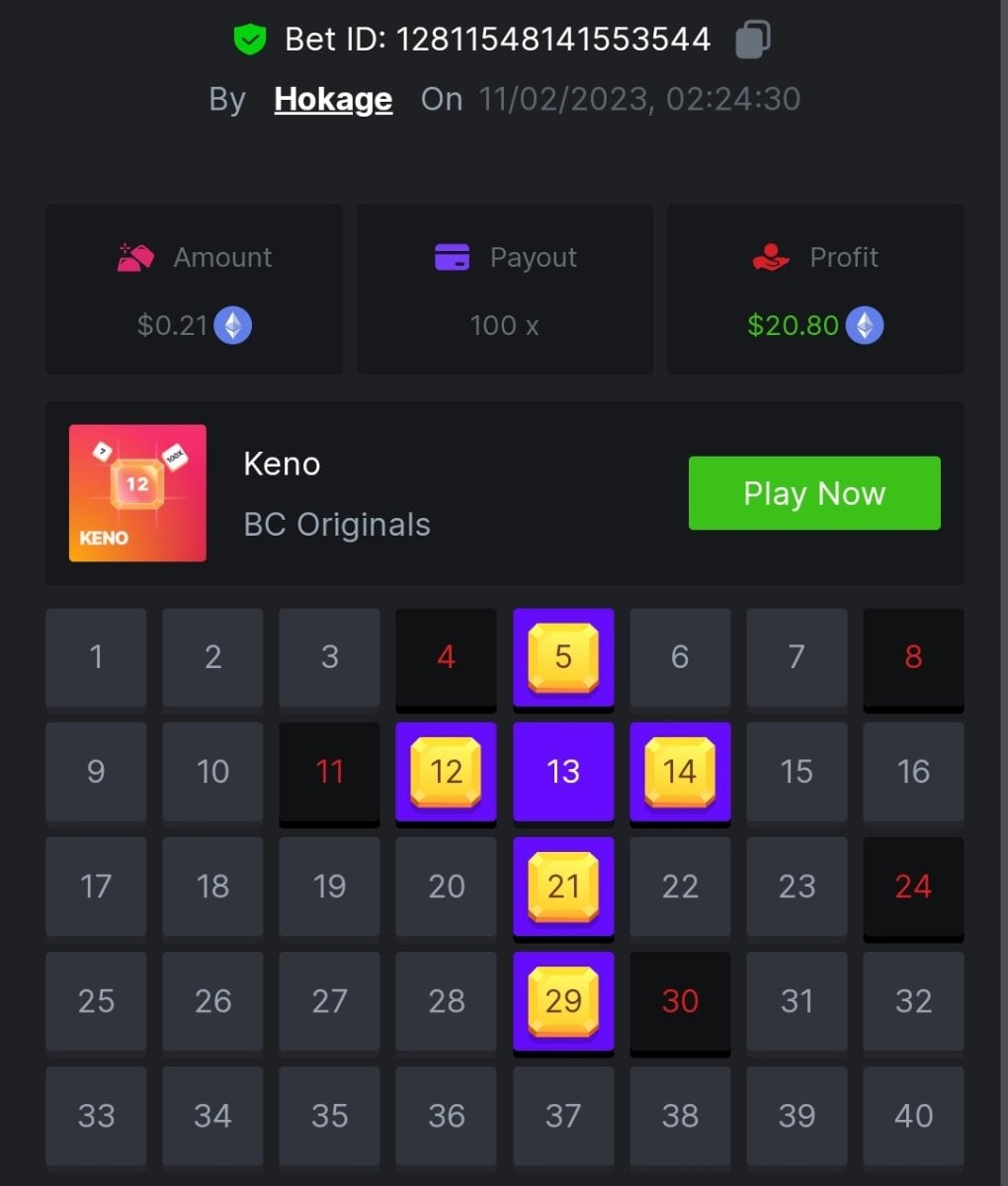1008x1186 pixels.
Task: Open the Hokage user profile link
Action: 333,99
